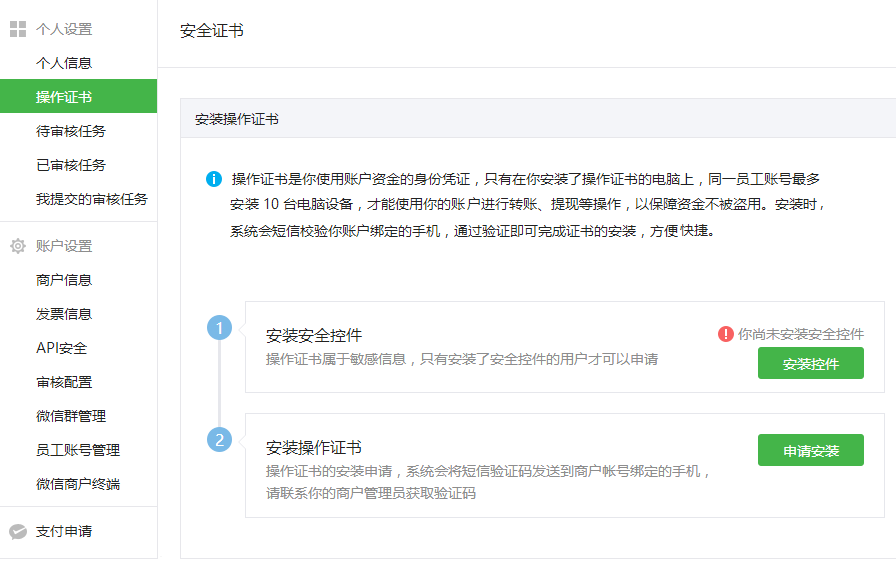View 我提交的审核任务

point(92,199)
